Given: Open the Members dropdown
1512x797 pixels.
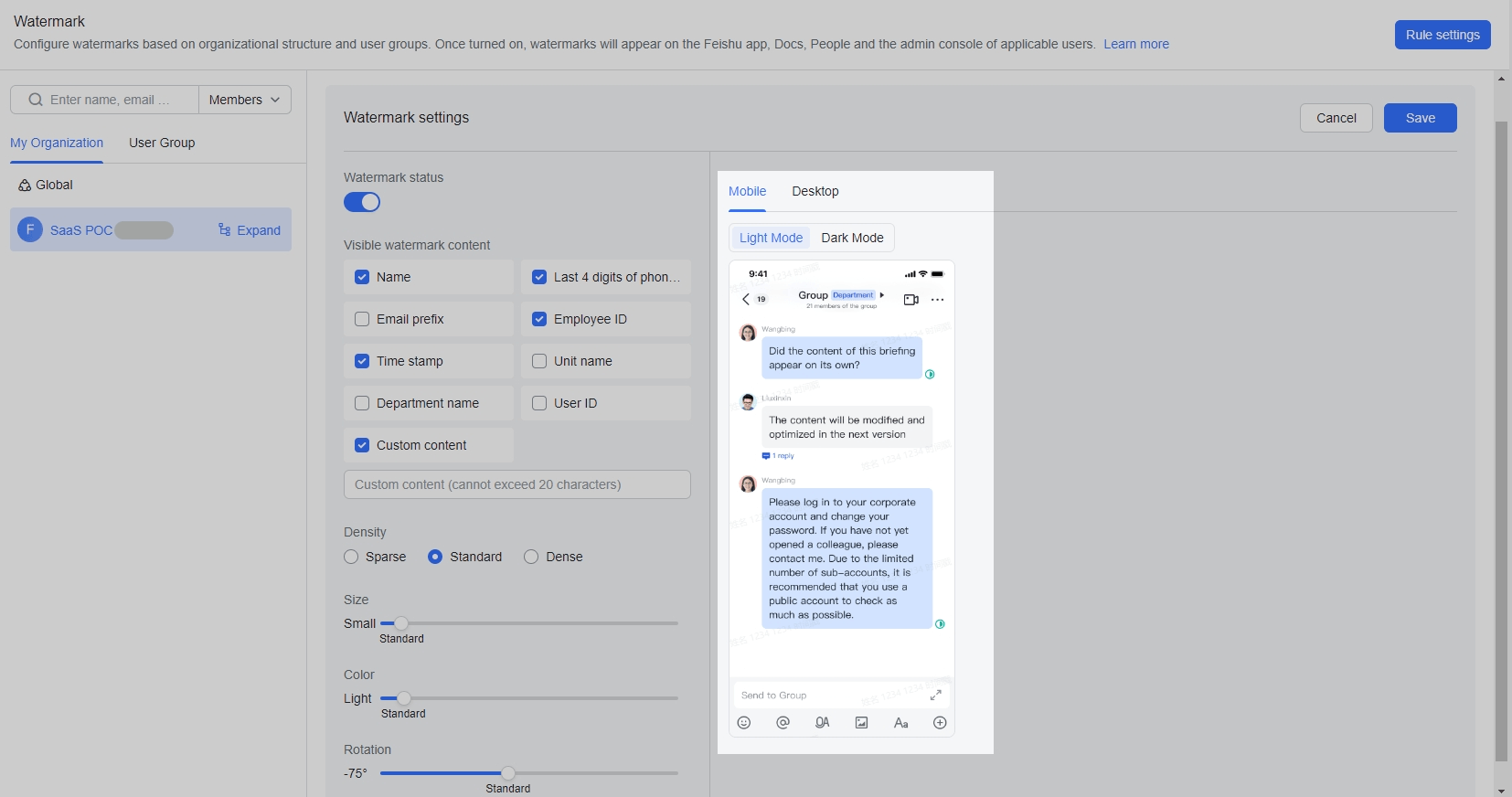Looking at the screenshot, I should click(244, 100).
